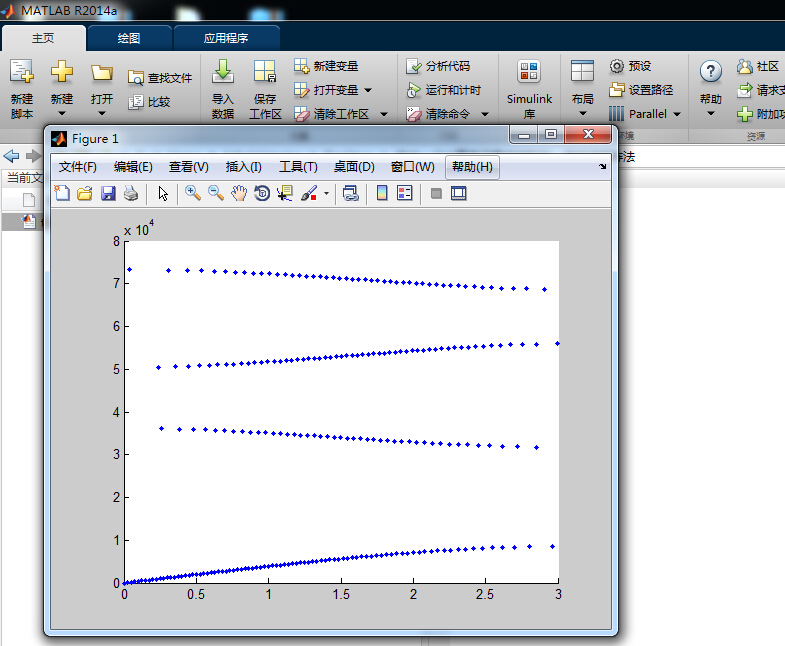Viewport: 785px width, 646px height.
Task: Switch to the Plots (绘图) tab
Action: (x=129, y=38)
